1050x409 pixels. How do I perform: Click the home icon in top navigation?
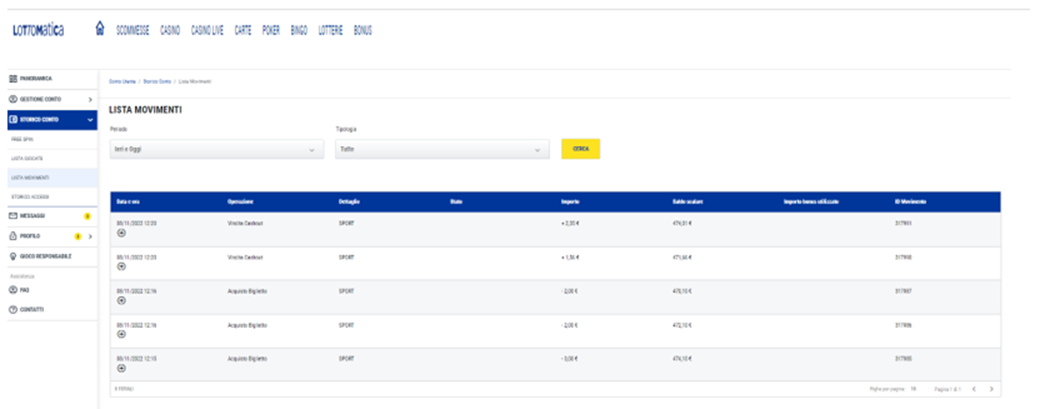[x=99, y=30]
